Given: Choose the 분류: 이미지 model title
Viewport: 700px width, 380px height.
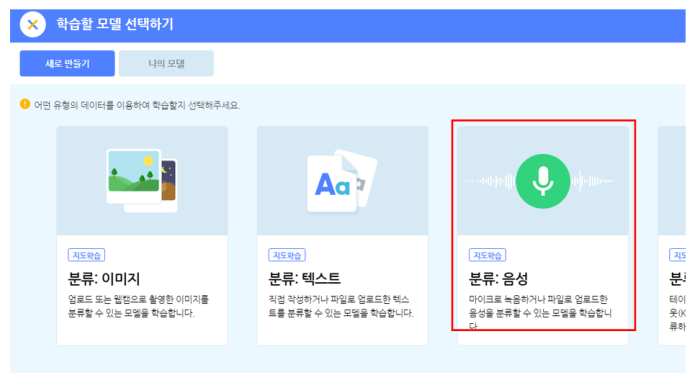Looking at the screenshot, I should pyautogui.click(x=104, y=279).
